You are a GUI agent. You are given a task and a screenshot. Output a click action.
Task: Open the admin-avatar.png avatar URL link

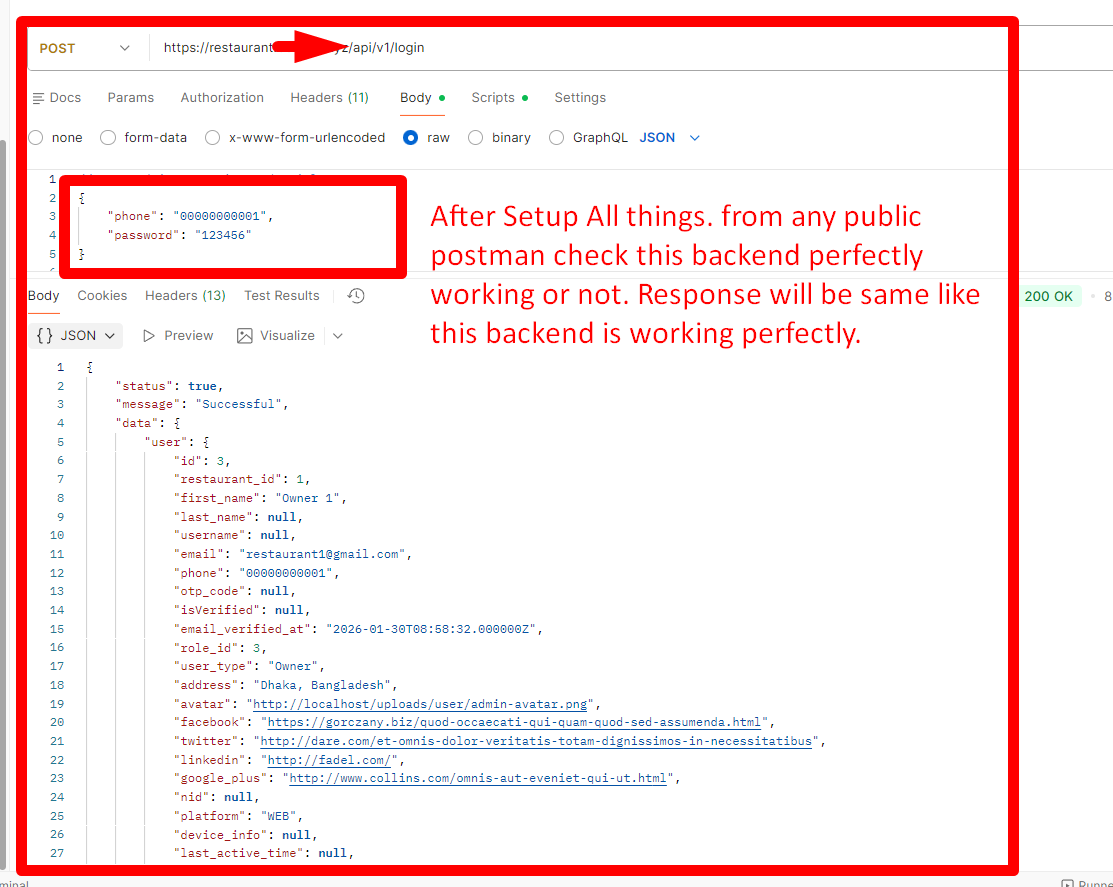(x=422, y=704)
